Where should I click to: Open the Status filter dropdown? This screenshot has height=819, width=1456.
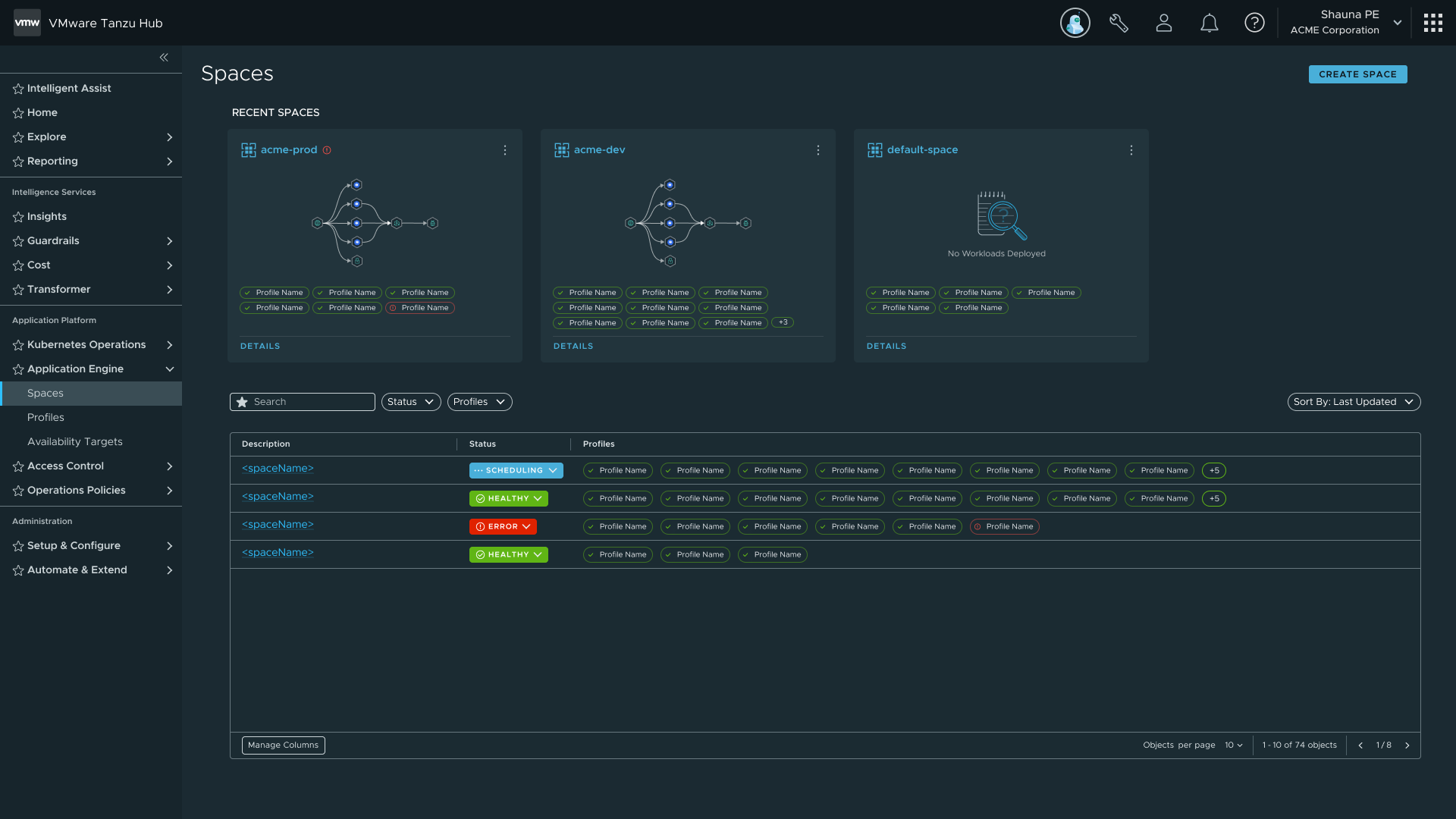[x=411, y=402]
